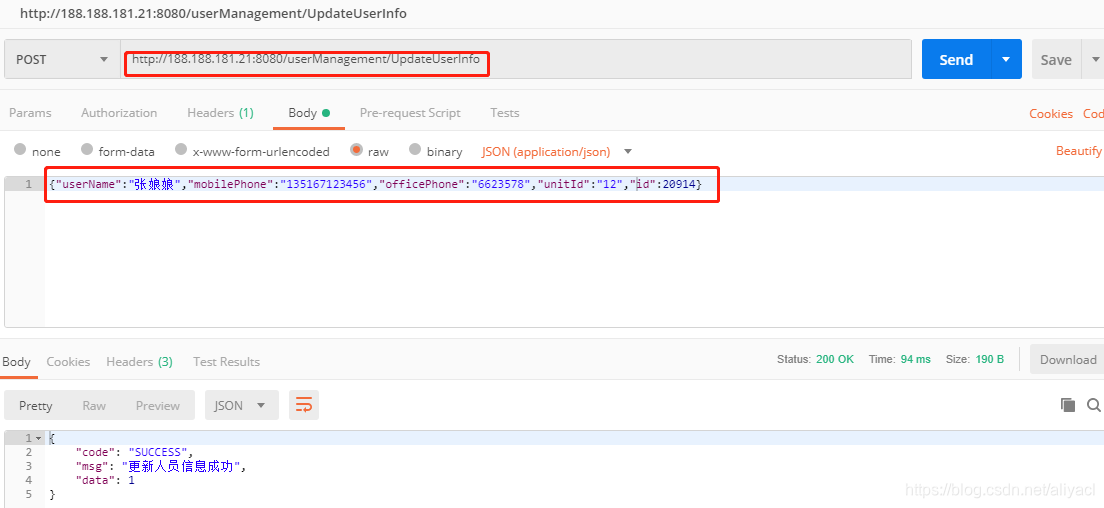Click the Time 94 ms value
Image resolution: width=1104 pixels, height=508 pixels.
915,359
